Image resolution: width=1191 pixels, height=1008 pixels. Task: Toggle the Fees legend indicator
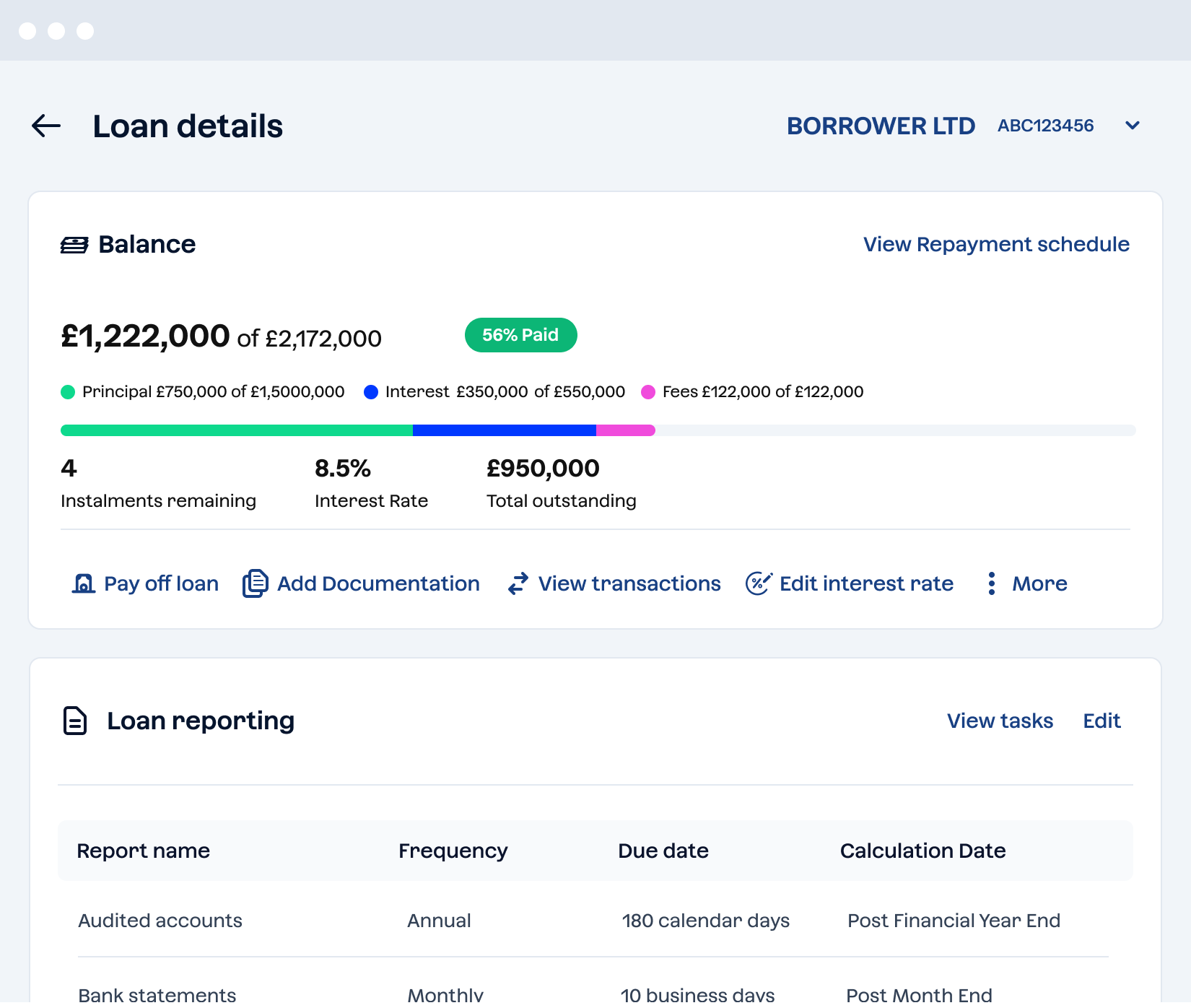650,392
